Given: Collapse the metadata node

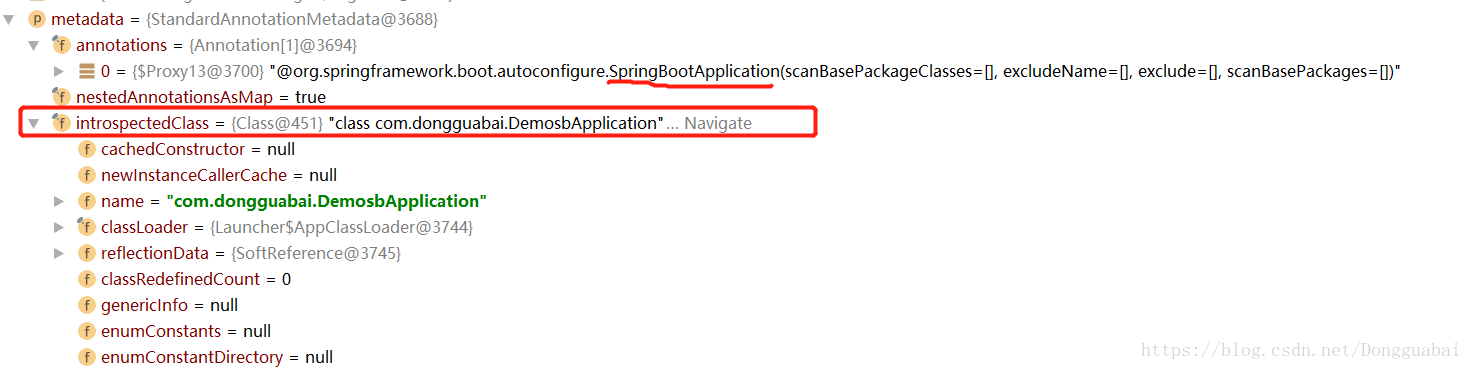Looking at the screenshot, I should tap(9, 19).
